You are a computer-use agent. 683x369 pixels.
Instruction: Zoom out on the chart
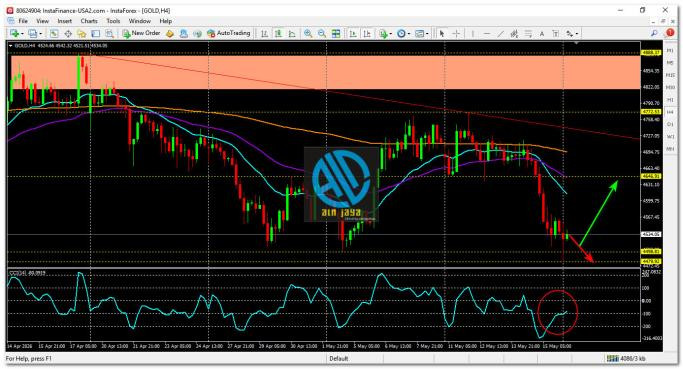click(x=322, y=34)
